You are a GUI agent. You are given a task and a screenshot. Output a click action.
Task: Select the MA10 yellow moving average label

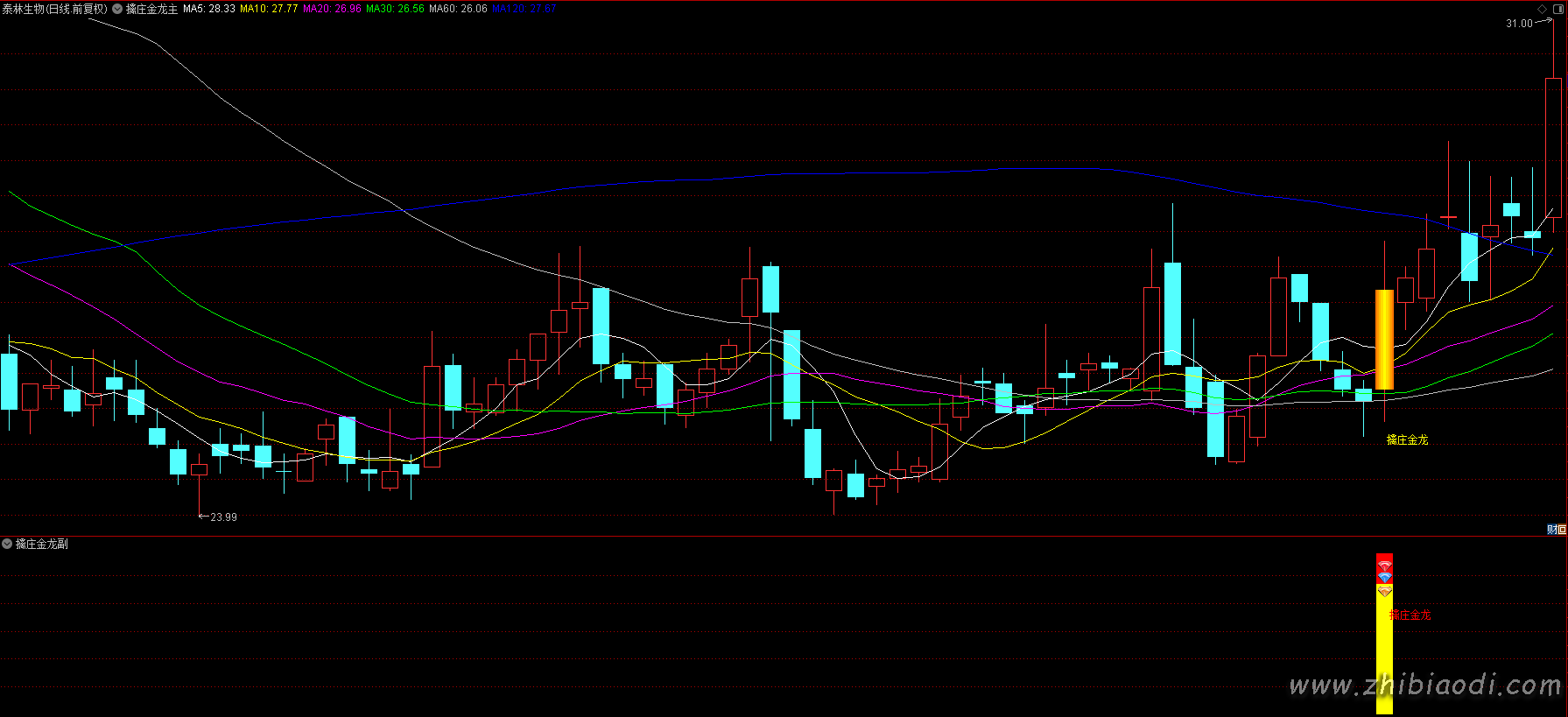pos(269,9)
